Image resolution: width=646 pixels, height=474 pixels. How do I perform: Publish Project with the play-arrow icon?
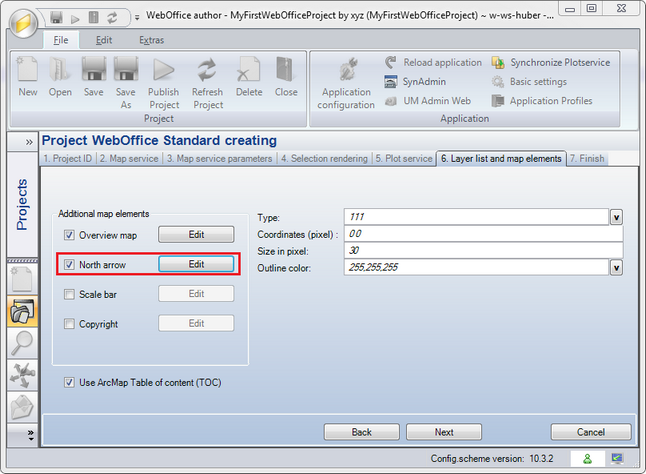(x=164, y=69)
